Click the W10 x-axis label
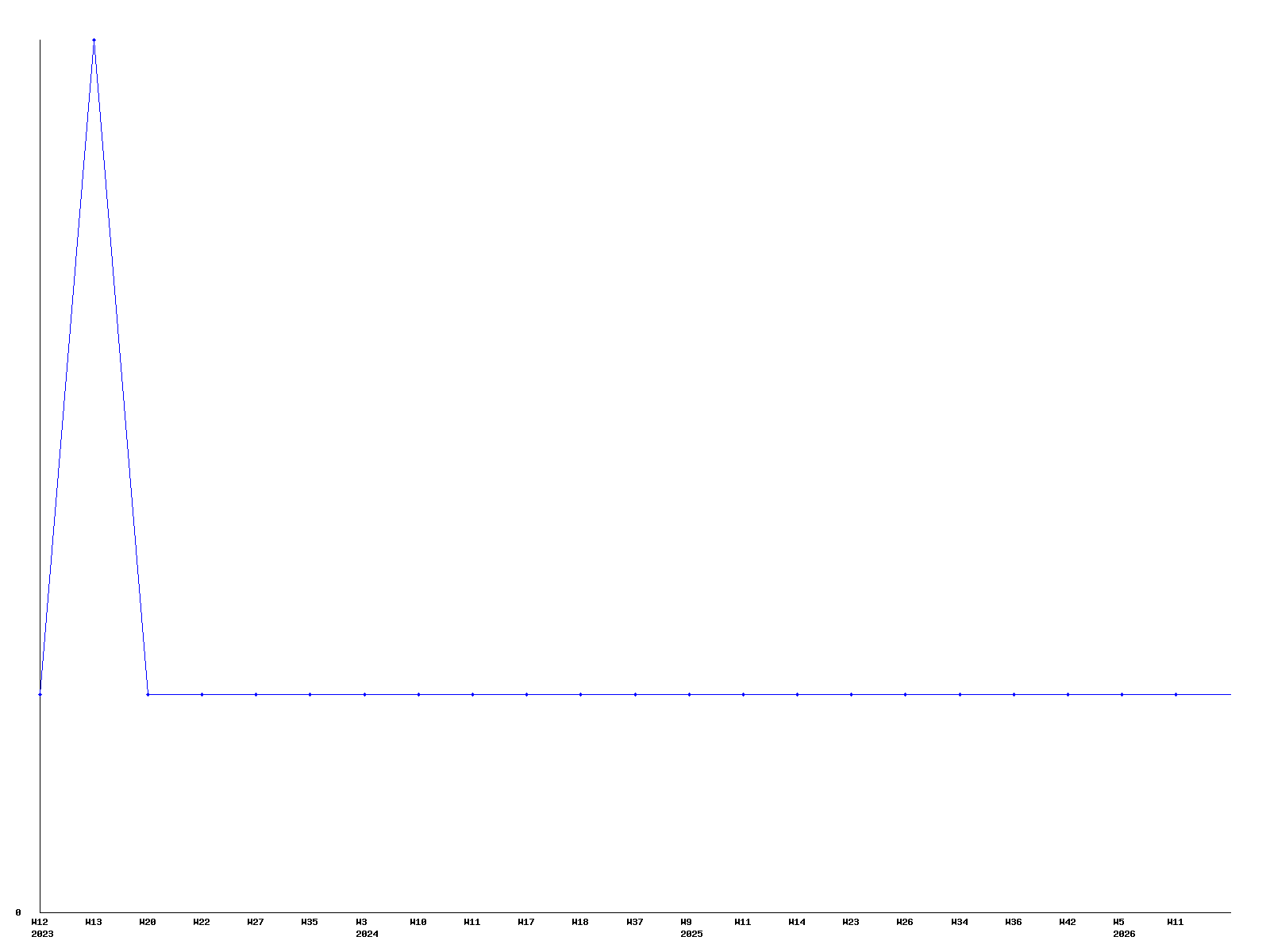 point(418,922)
